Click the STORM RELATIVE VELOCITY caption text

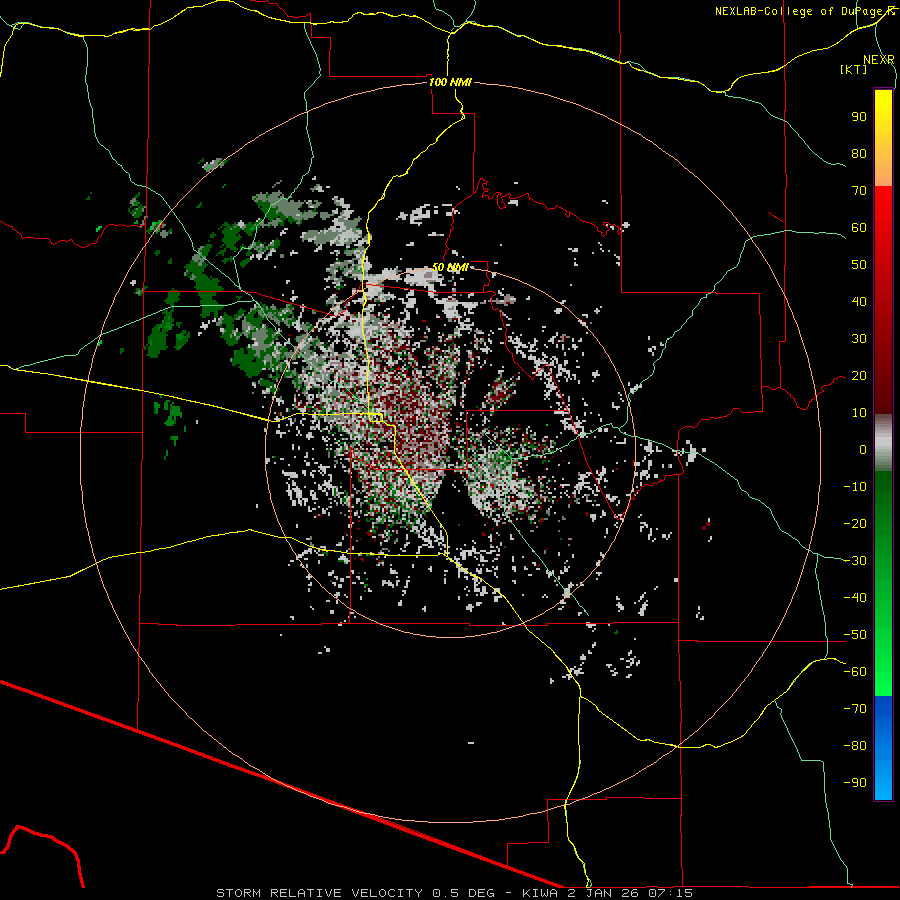pyautogui.click(x=322, y=893)
